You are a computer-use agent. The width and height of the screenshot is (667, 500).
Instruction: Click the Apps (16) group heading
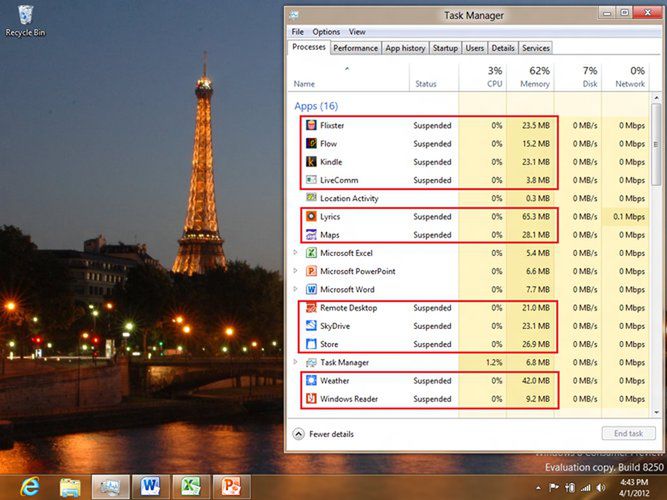(316, 106)
